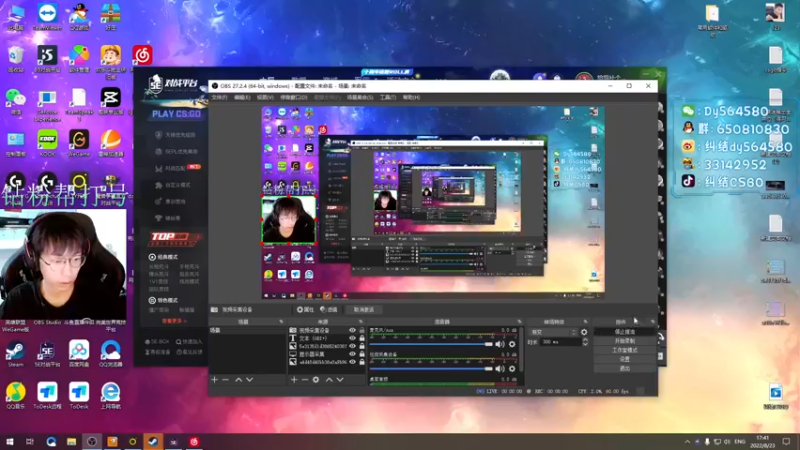800x450 pixels.
Task: Toggle eye icon of the bottom image source
Action: 352,362
